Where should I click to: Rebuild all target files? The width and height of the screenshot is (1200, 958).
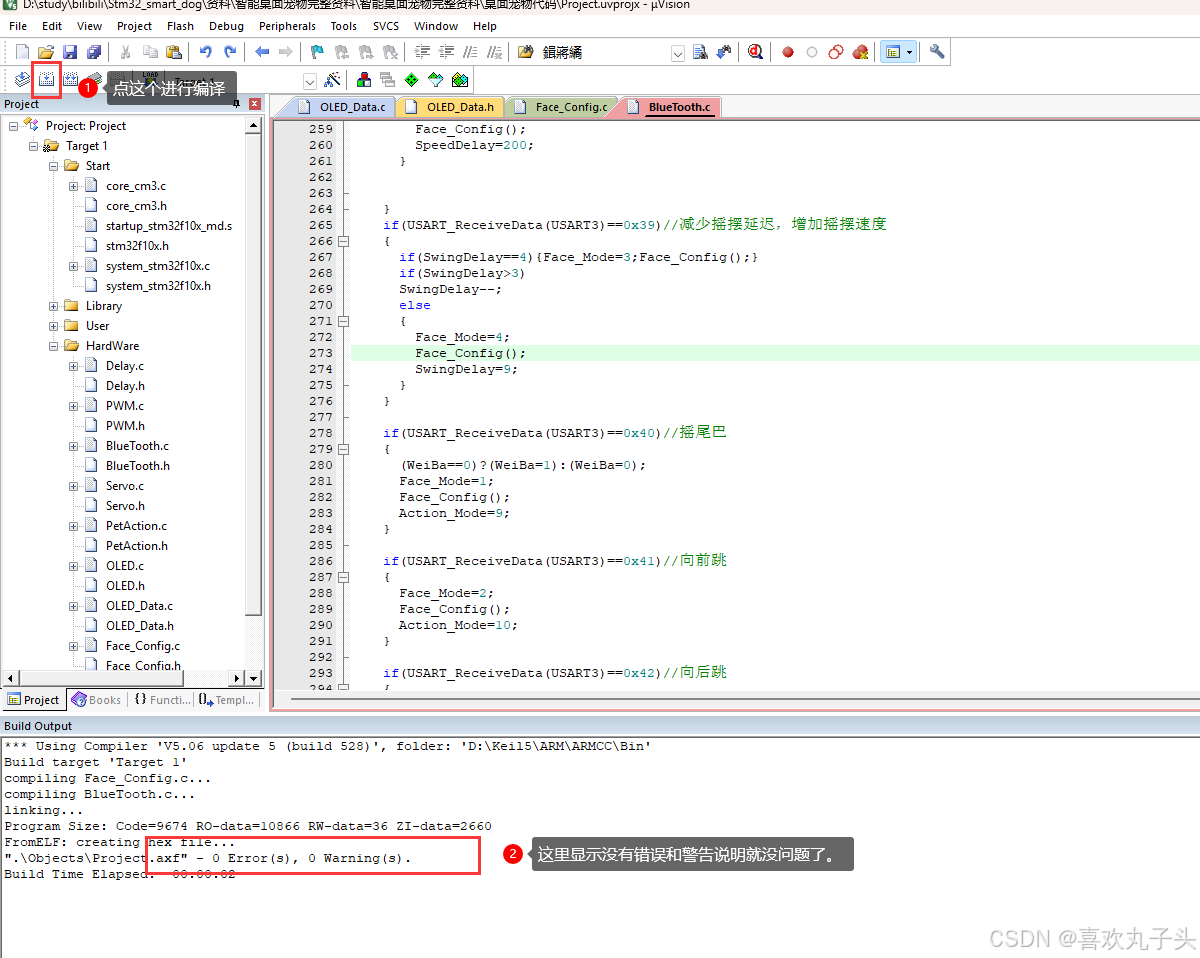[x=70, y=79]
